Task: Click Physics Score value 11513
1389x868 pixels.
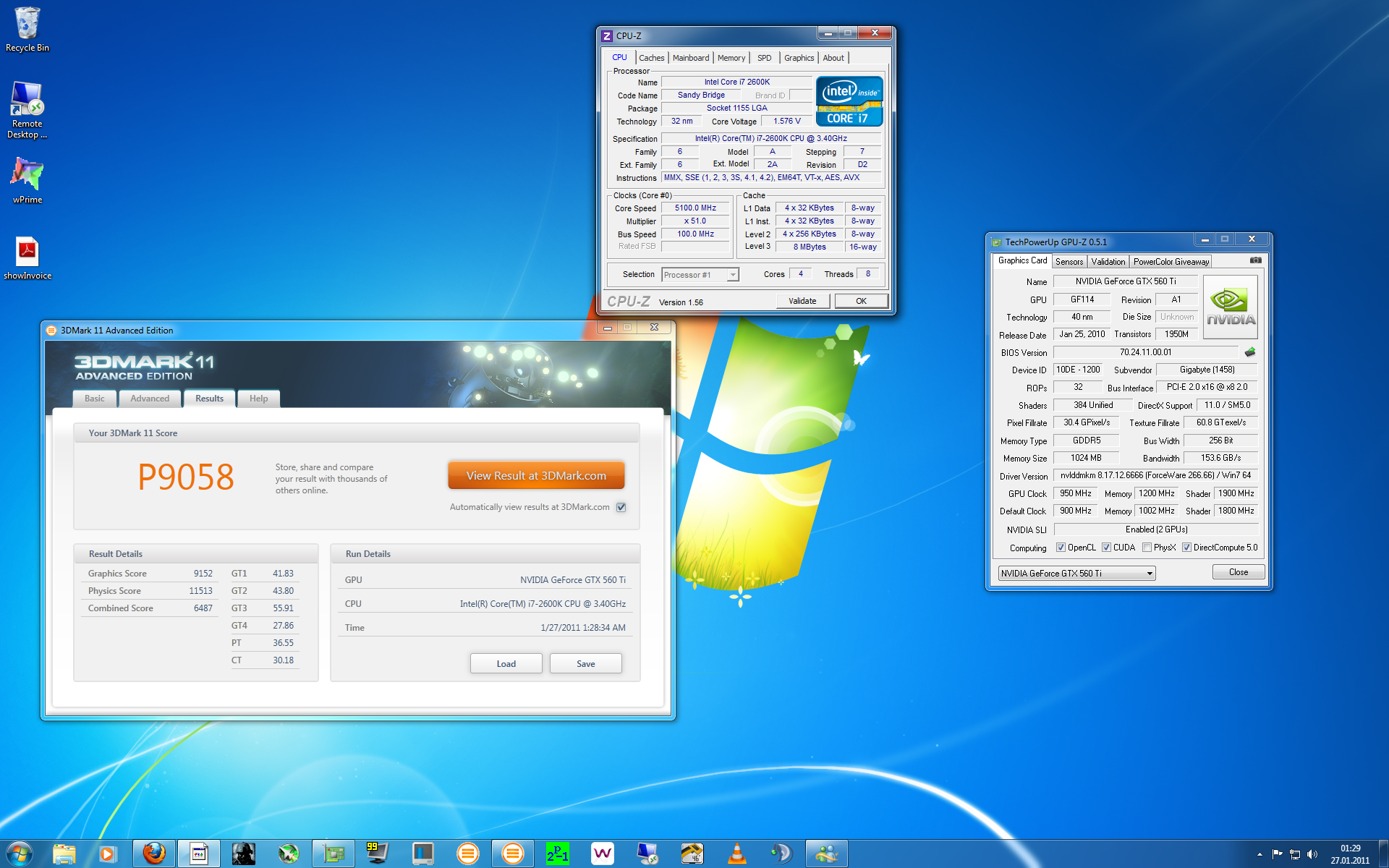Action: tap(200, 591)
